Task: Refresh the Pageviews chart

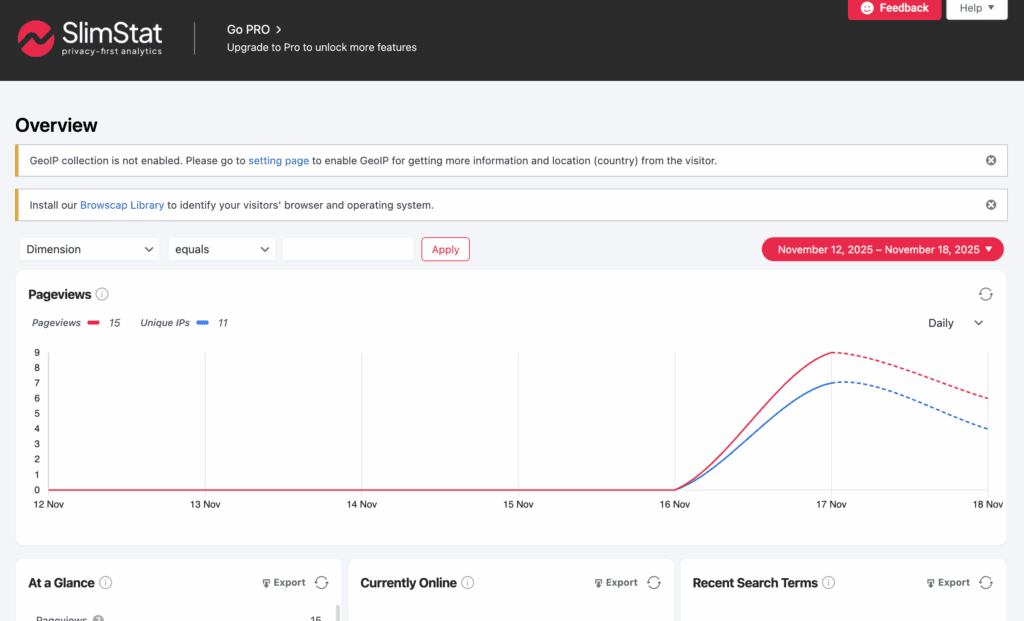Action: 985,295
